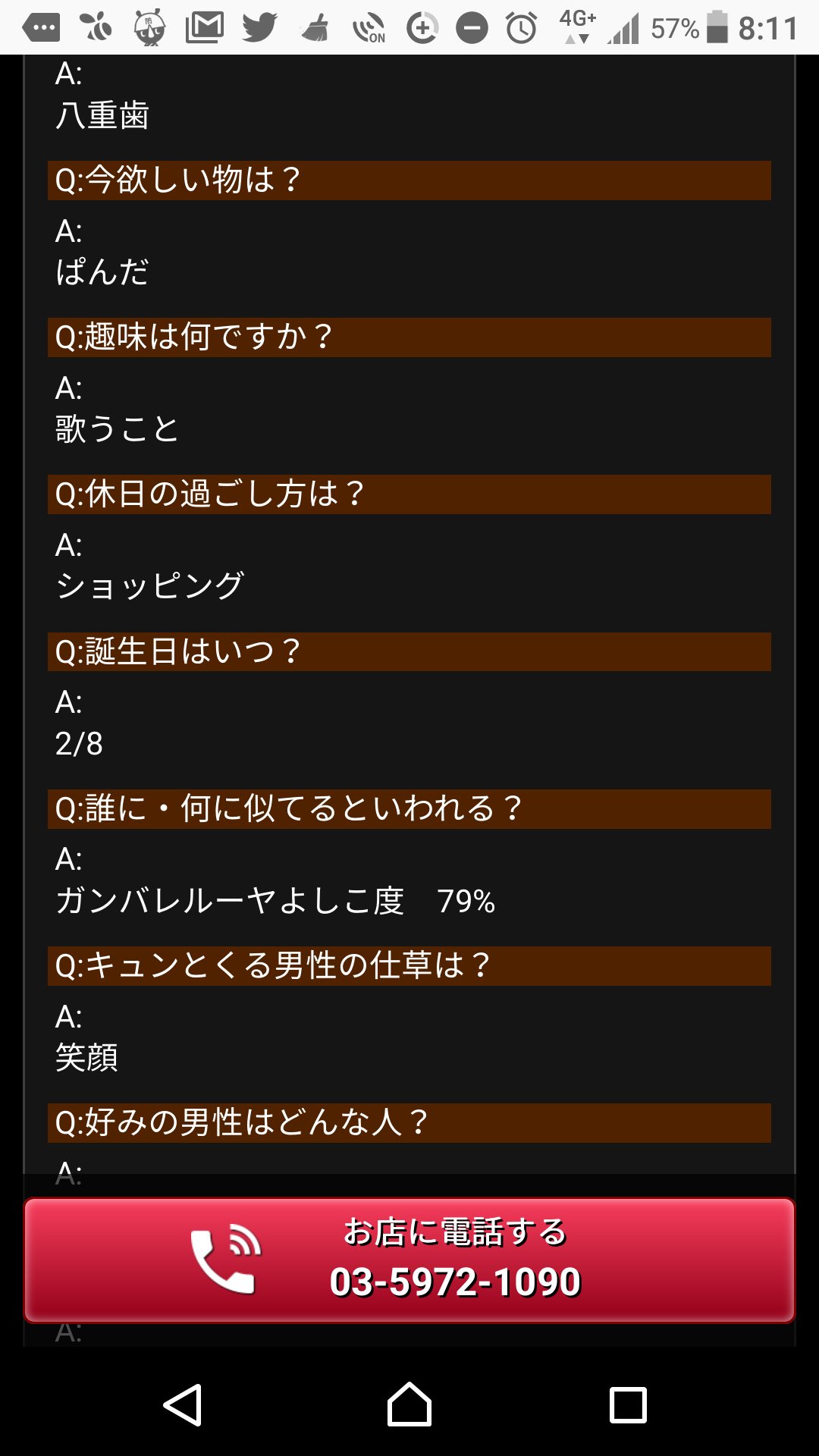
Task: Tap the message bubble notification icon
Action: click(41, 29)
